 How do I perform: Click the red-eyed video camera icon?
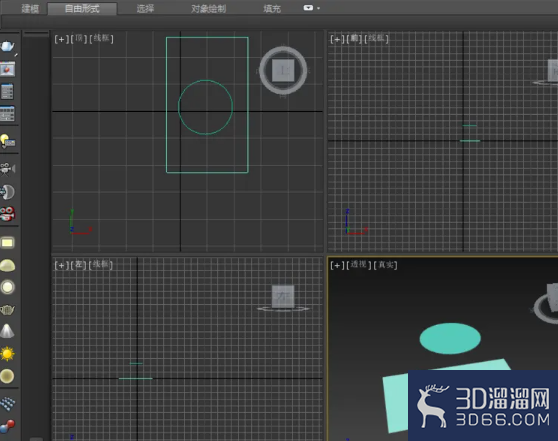coord(8,214)
